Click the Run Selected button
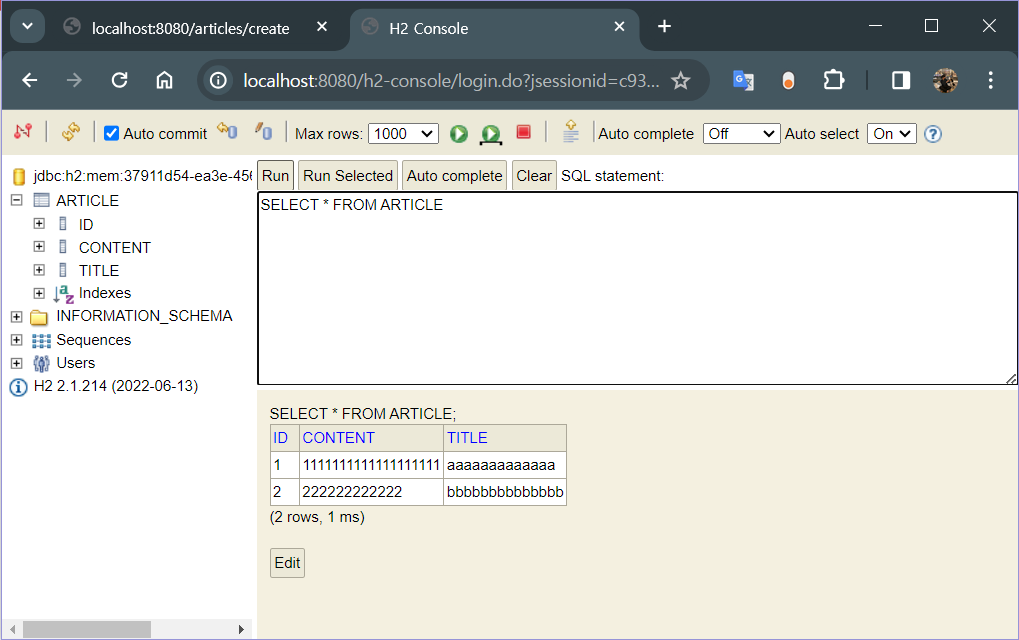Viewport: 1019px width, 640px height. point(348,175)
